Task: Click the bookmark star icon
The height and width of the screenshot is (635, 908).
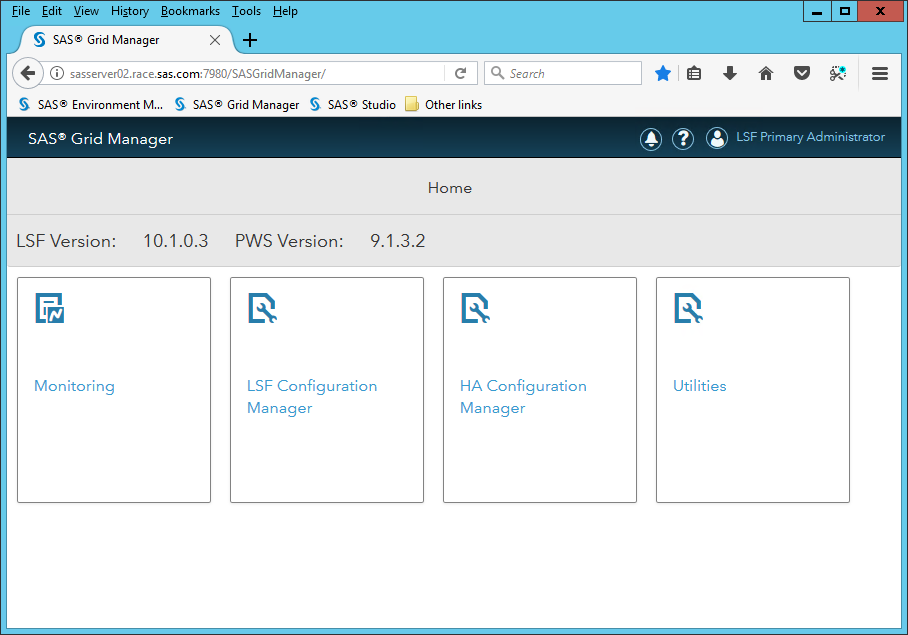Action: pyautogui.click(x=662, y=74)
